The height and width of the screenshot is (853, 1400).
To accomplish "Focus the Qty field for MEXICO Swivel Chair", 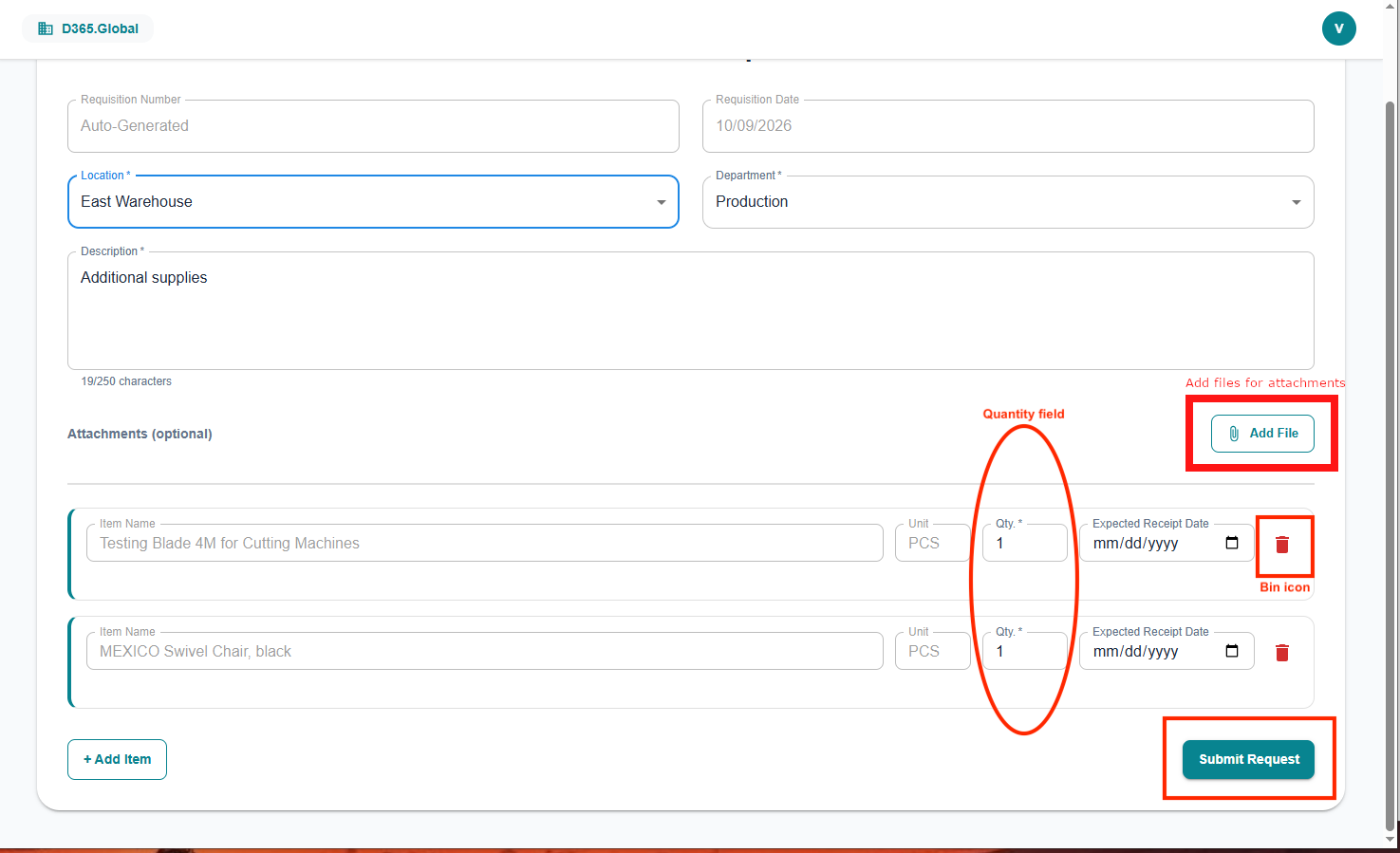I will coord(1025,651).
